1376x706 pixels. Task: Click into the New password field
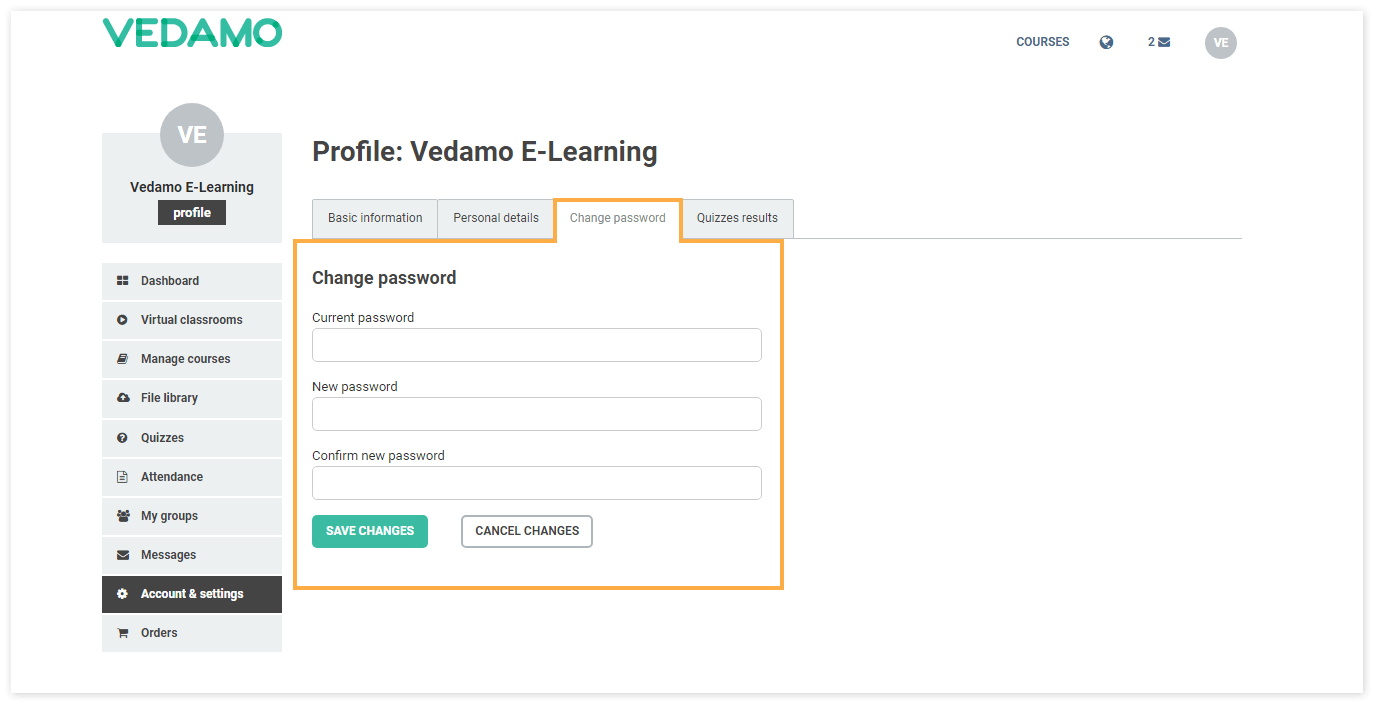tap(536, 414)
